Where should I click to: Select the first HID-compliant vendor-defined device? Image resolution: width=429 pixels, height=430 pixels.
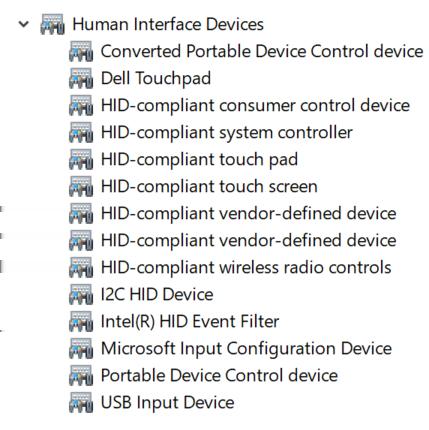(x=249, y=213)
